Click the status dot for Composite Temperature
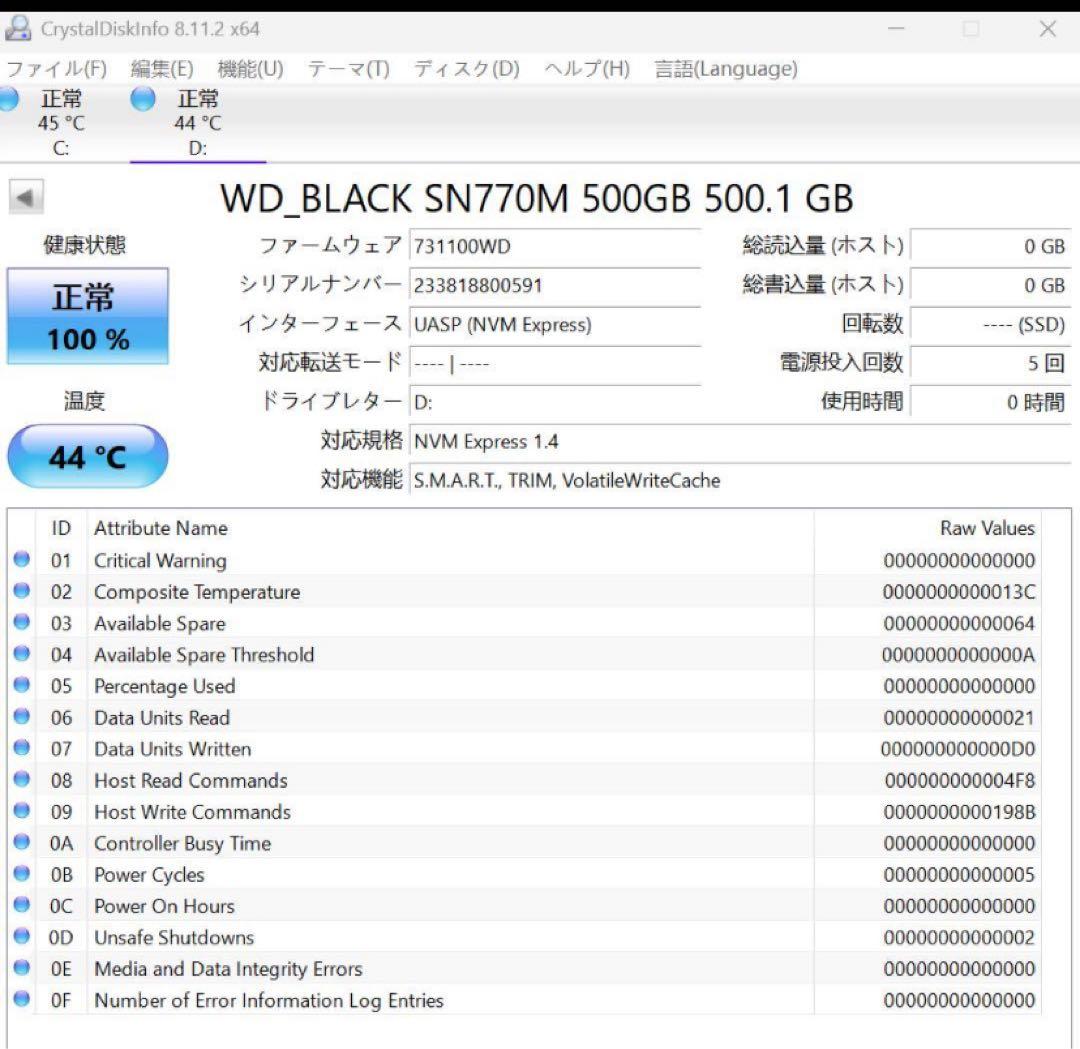 coord(22,591)
